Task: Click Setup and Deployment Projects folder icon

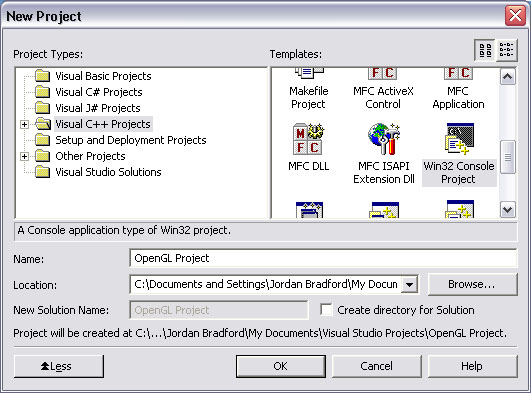Action: [x=43, y=140]
